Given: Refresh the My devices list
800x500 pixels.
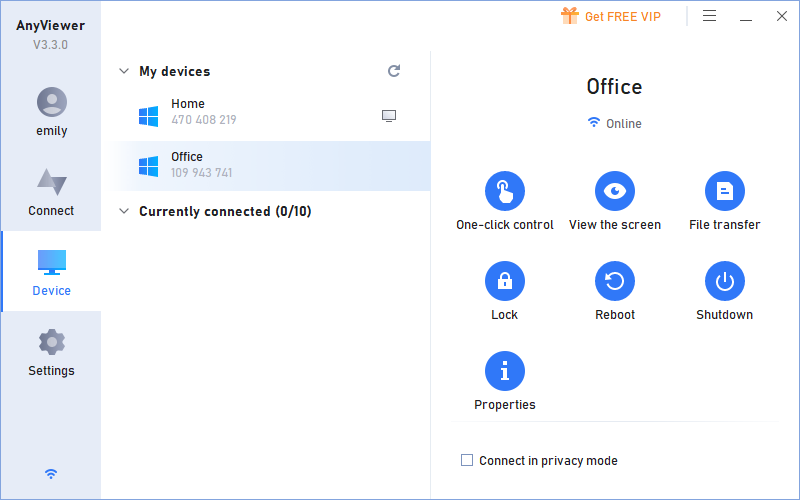Looking at the screenshot, I should tap(394, 71).
